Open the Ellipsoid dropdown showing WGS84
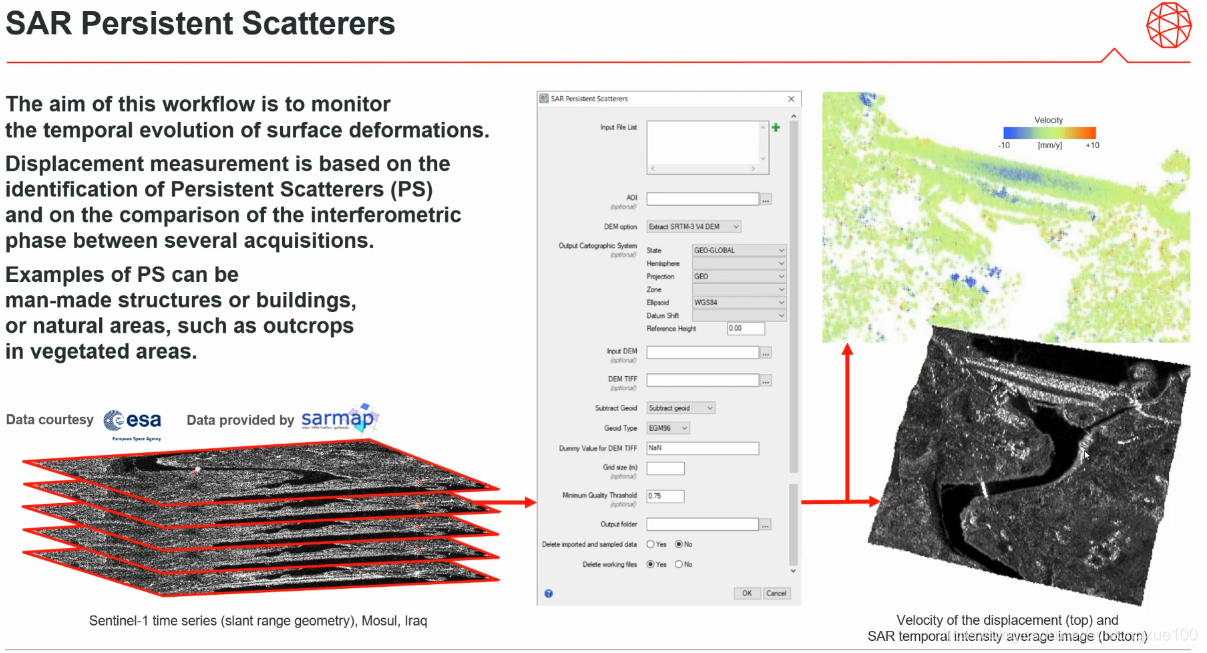 click(x=739, y=302)
